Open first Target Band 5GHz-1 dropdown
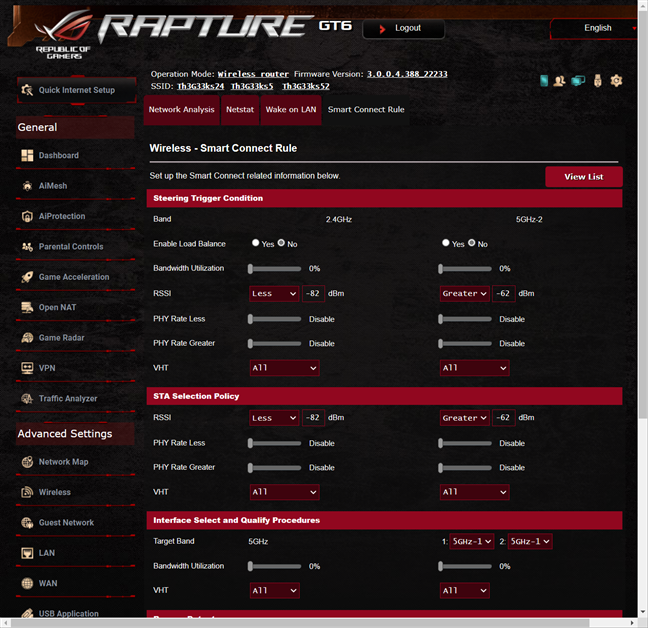The width and height of the screenshot is (648, 628). tap(472, 541)
